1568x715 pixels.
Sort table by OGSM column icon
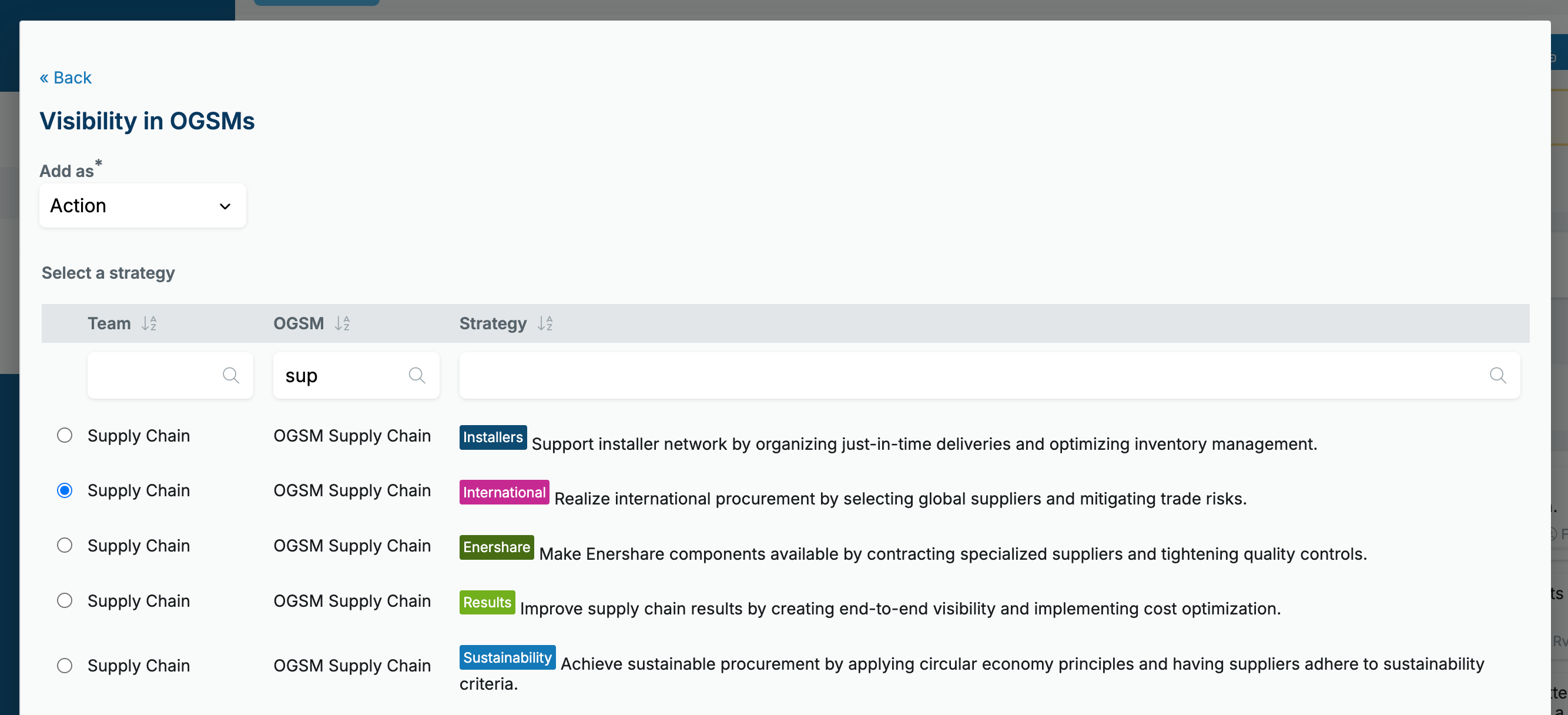[x=342, y=323]
